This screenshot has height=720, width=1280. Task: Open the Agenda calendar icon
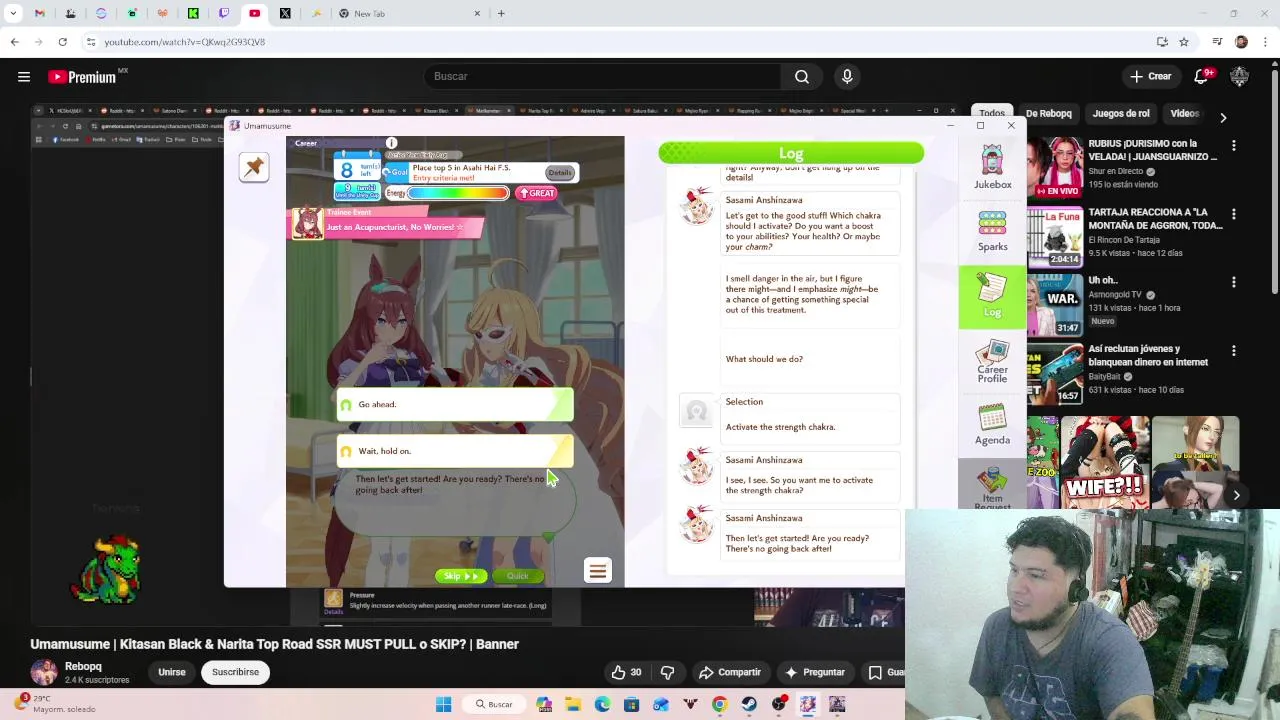tap(992, 424)
